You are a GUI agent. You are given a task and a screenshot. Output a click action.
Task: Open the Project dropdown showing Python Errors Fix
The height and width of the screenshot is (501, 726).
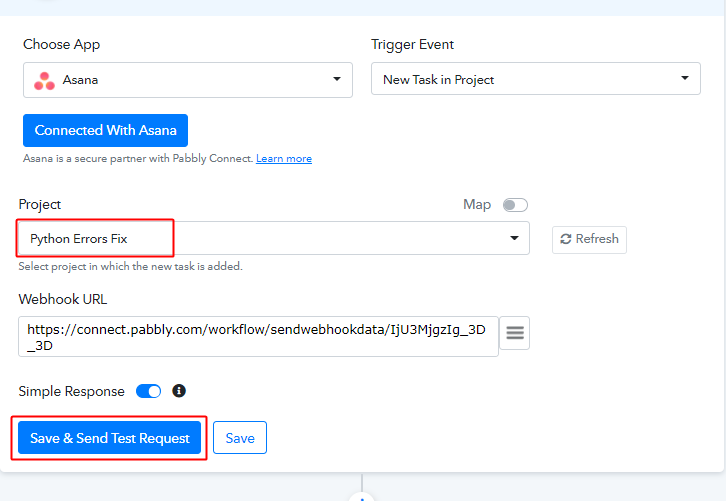[x=274, y=238]
